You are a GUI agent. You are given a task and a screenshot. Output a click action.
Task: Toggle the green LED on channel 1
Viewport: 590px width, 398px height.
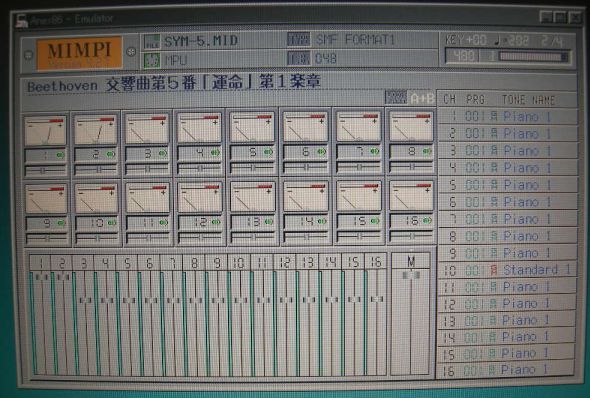(61, 155)
